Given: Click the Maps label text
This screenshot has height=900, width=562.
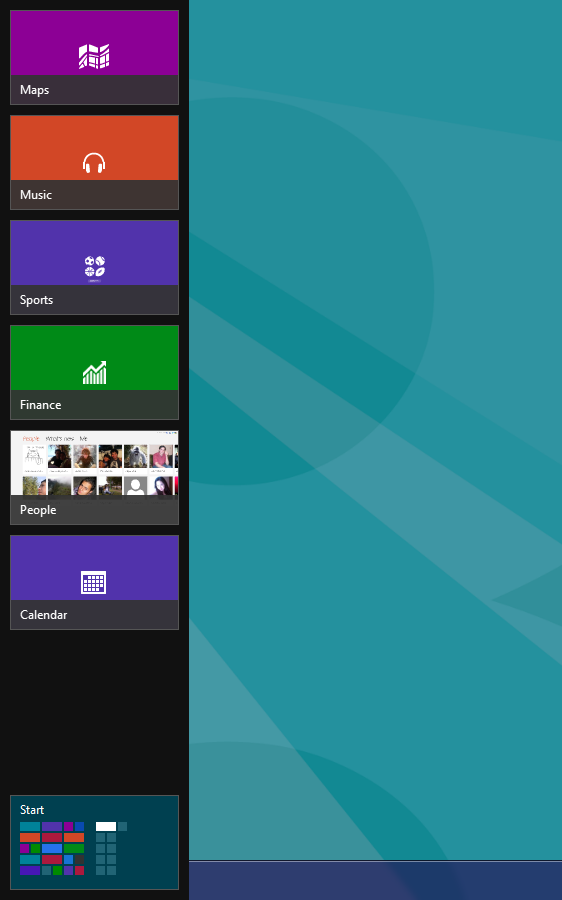Looking at the screenshot, I should pos(34,90).
